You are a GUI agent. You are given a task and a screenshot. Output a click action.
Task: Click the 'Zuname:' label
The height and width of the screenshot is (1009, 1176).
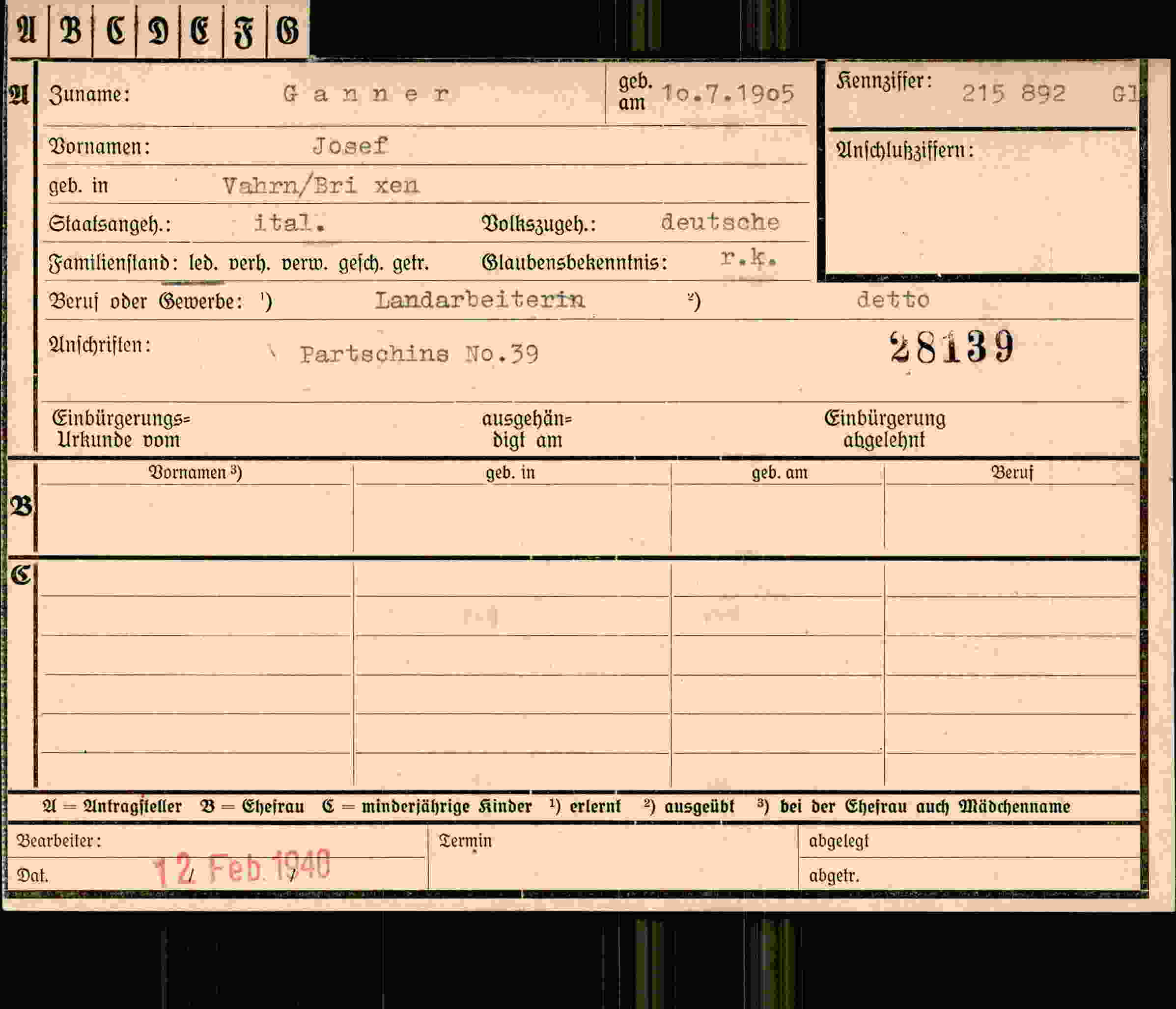tap(90, 94)
